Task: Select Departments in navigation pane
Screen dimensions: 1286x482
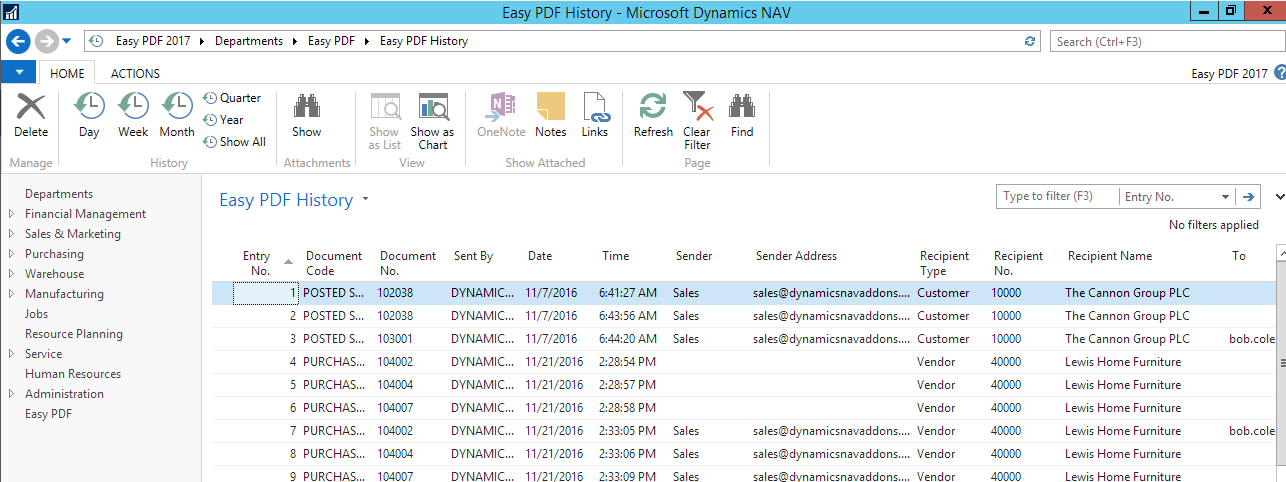Action: pos(59,194)
